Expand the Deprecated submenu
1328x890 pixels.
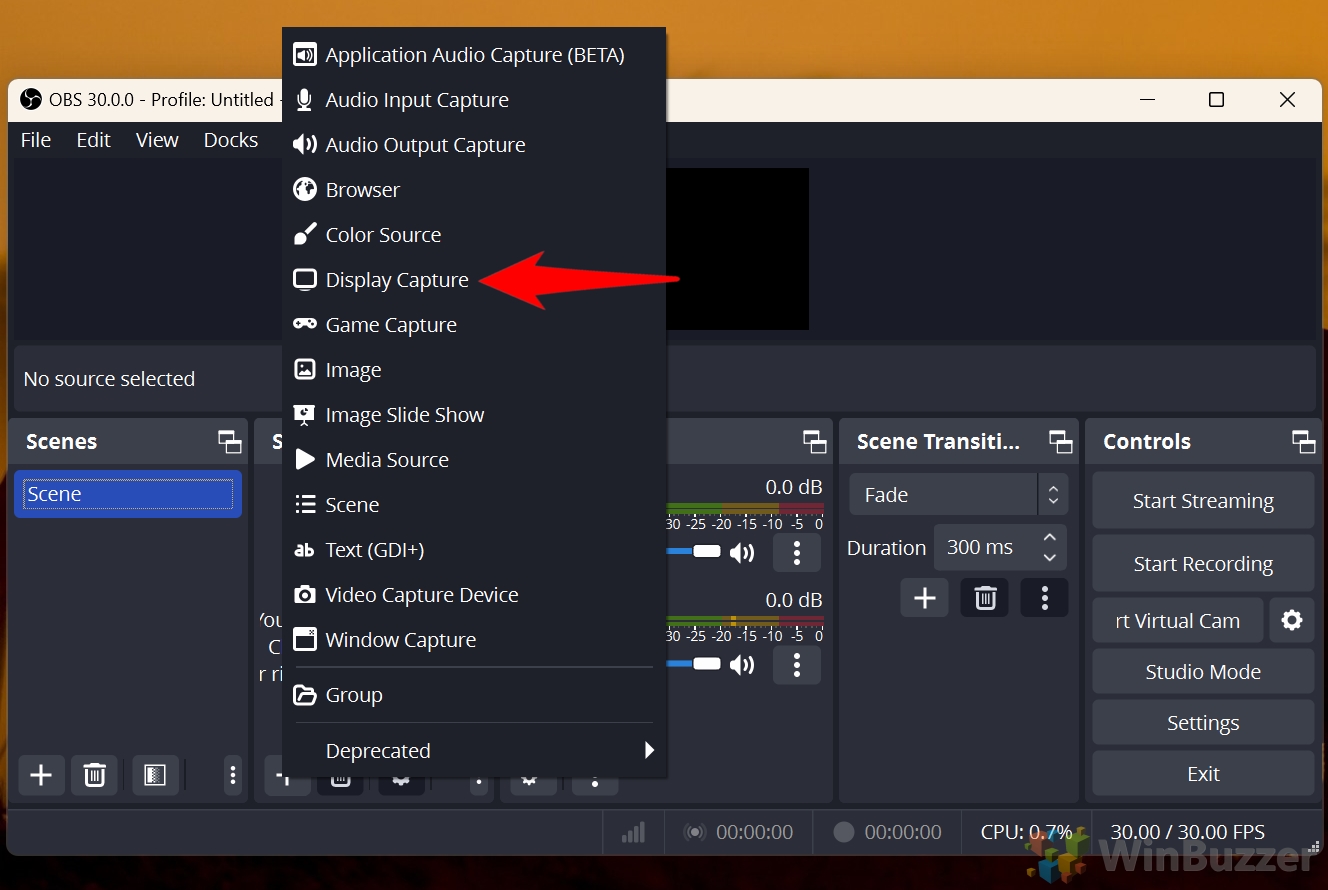coord(474,751)
